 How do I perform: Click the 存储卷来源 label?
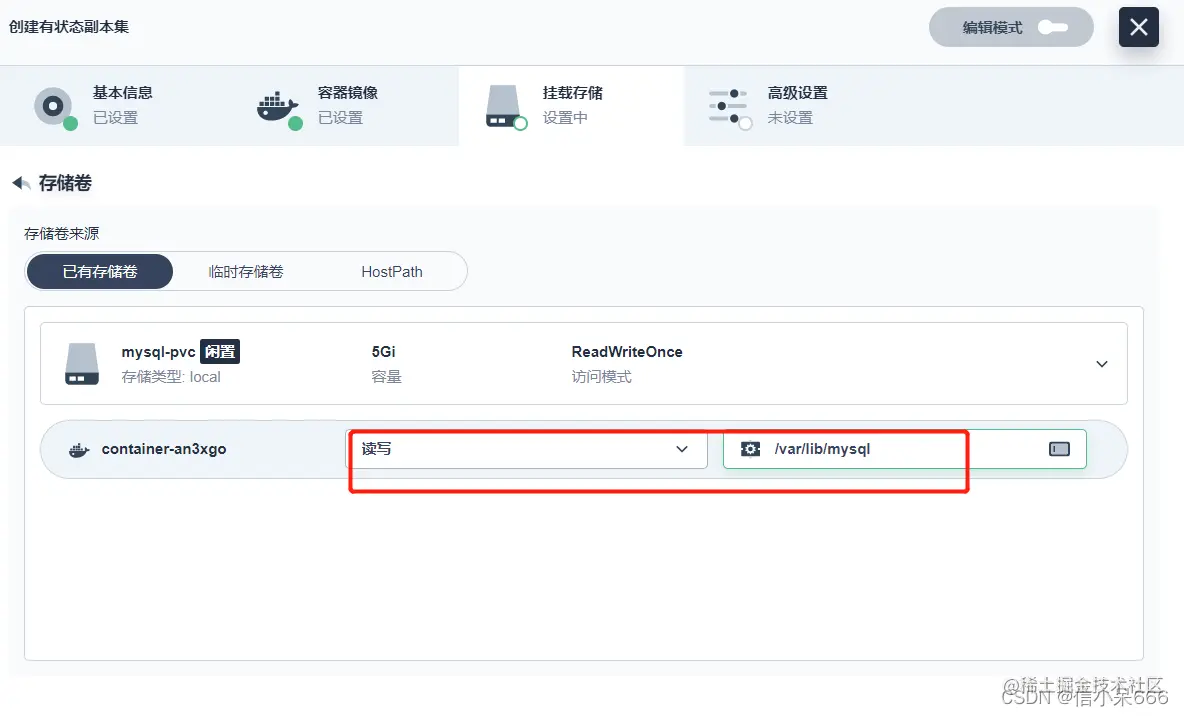(61, 233)
